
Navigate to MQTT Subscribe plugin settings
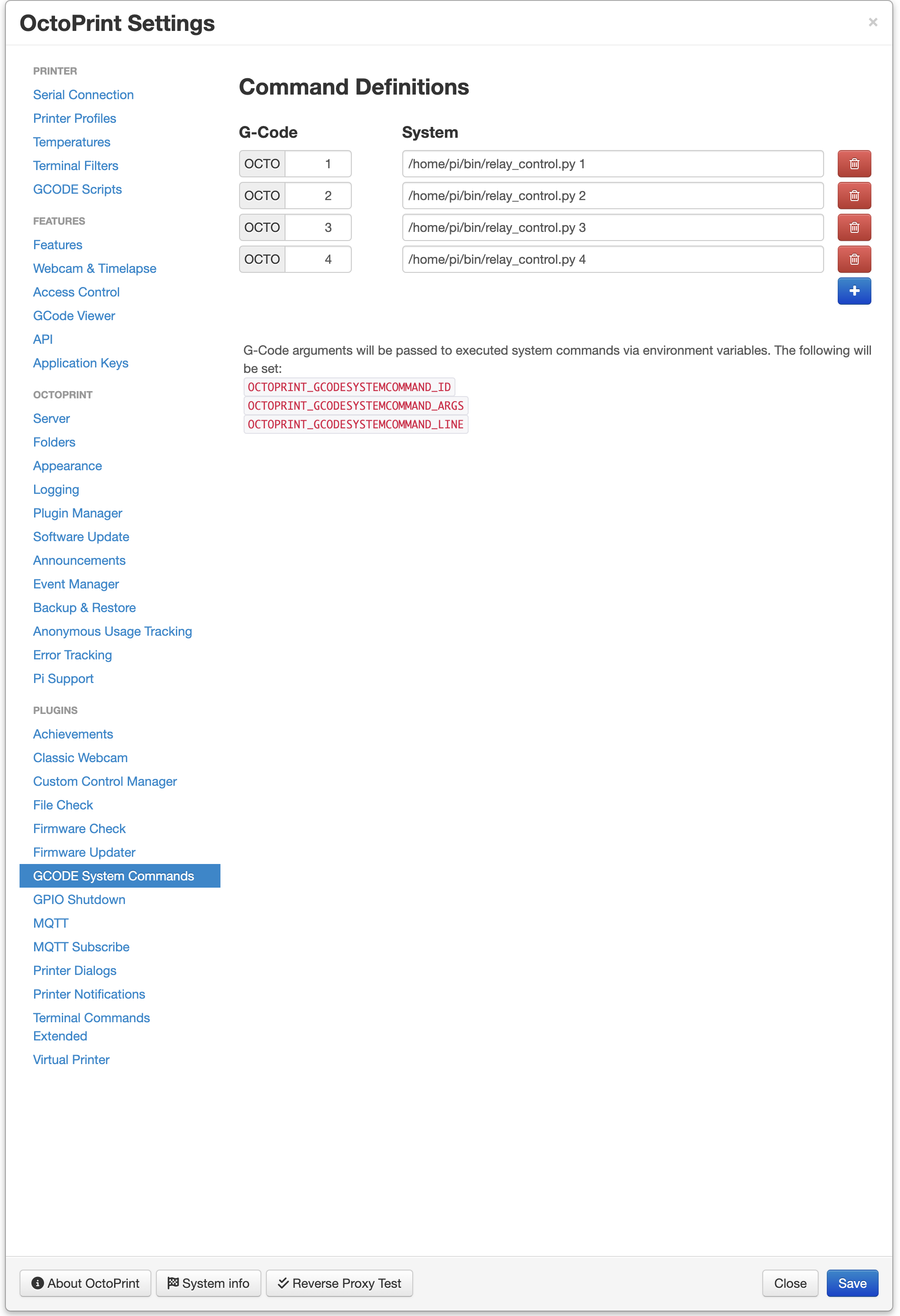[x=81, y=947]
